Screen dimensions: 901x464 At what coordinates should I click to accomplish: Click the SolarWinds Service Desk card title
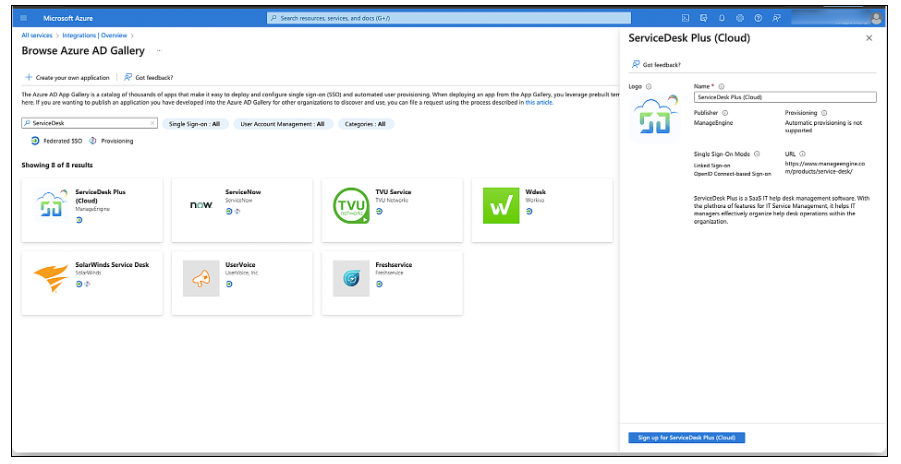point(112,264)
